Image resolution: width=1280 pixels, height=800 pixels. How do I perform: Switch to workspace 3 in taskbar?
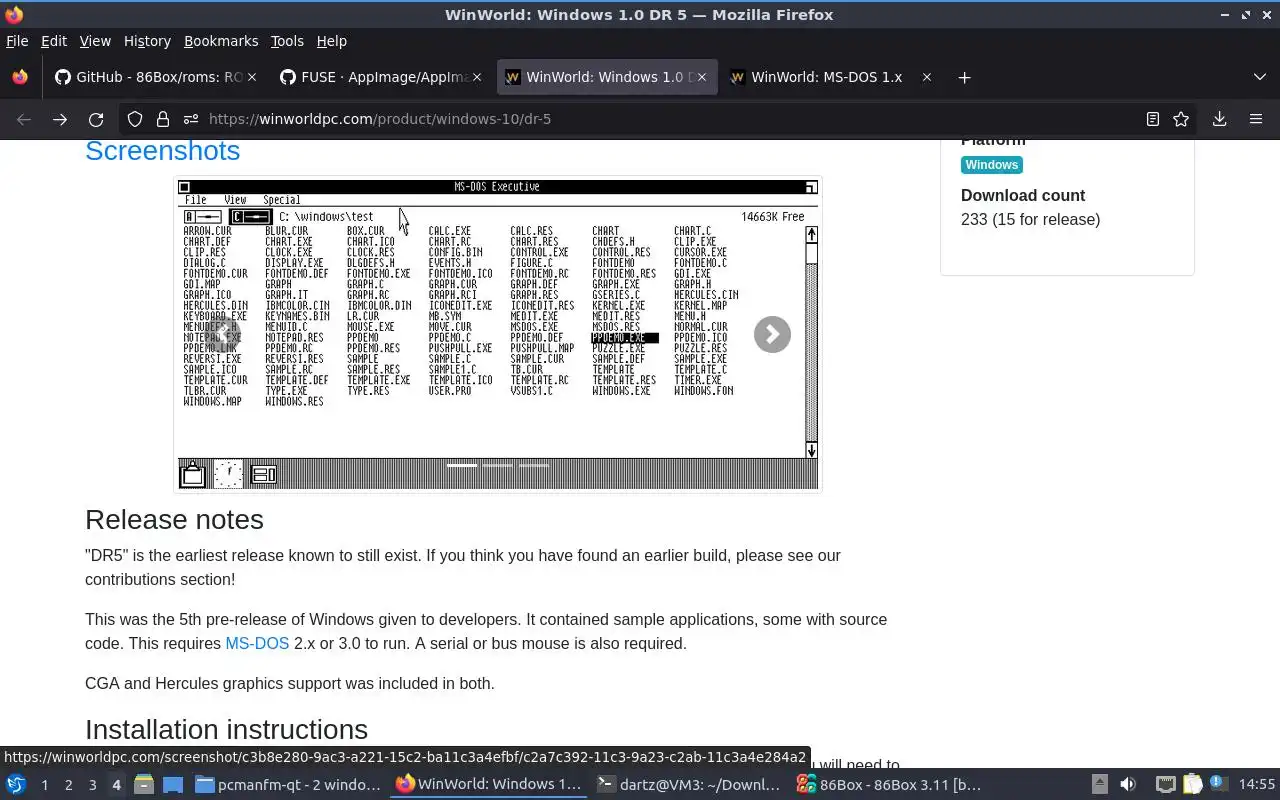coord(92,785)
